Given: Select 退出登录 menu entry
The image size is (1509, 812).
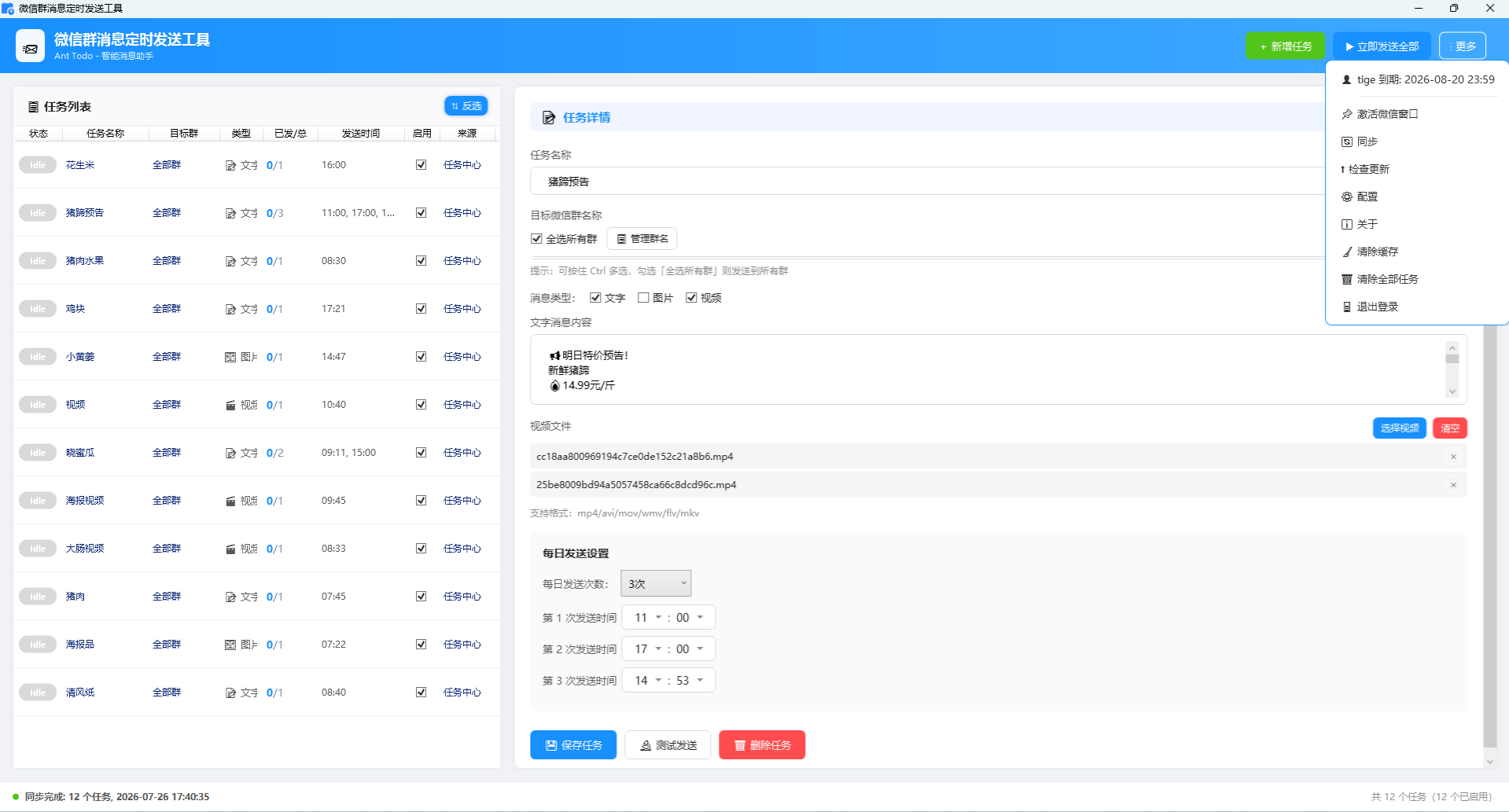Looking at the screenshot, I should [1417, 307].
